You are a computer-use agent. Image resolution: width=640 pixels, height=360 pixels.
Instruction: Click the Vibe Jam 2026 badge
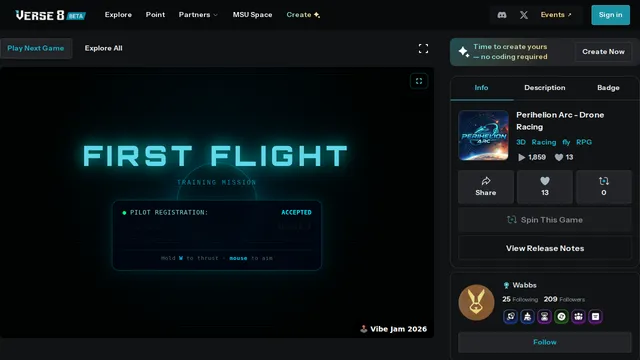point(393,329)
